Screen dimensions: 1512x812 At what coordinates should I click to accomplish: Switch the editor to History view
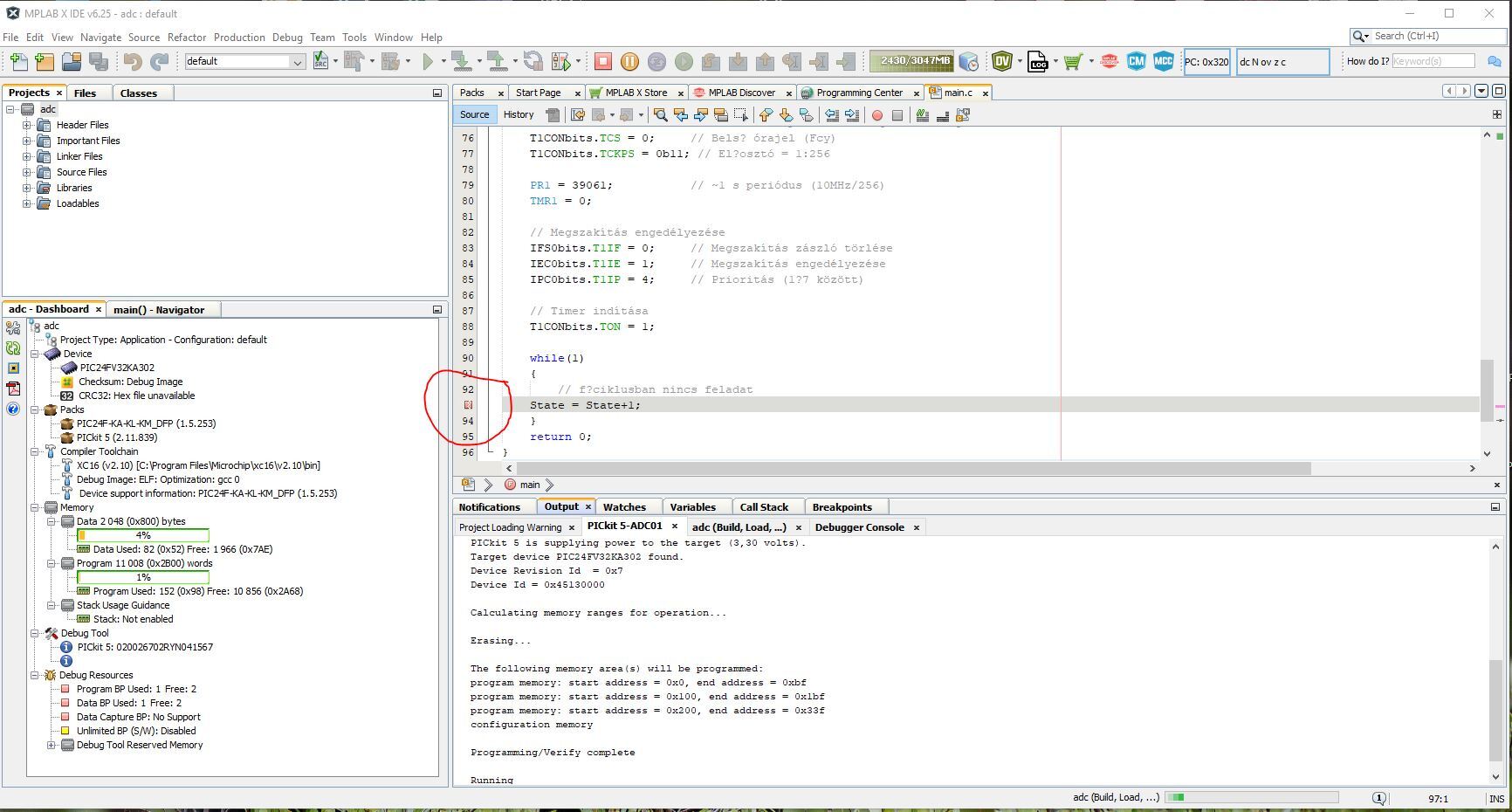519,114
